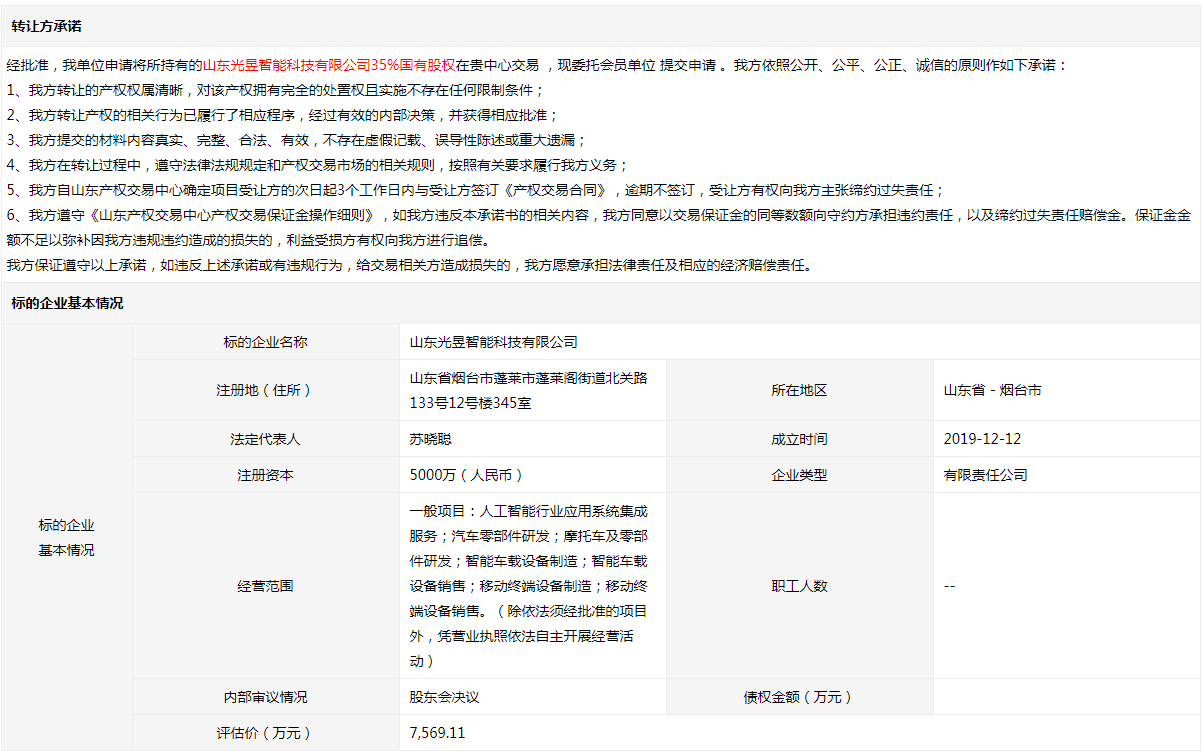The image size is (1203, 751).
Task: Select commitment line 2 about 相应程序
Action: (x=282, y=115)
